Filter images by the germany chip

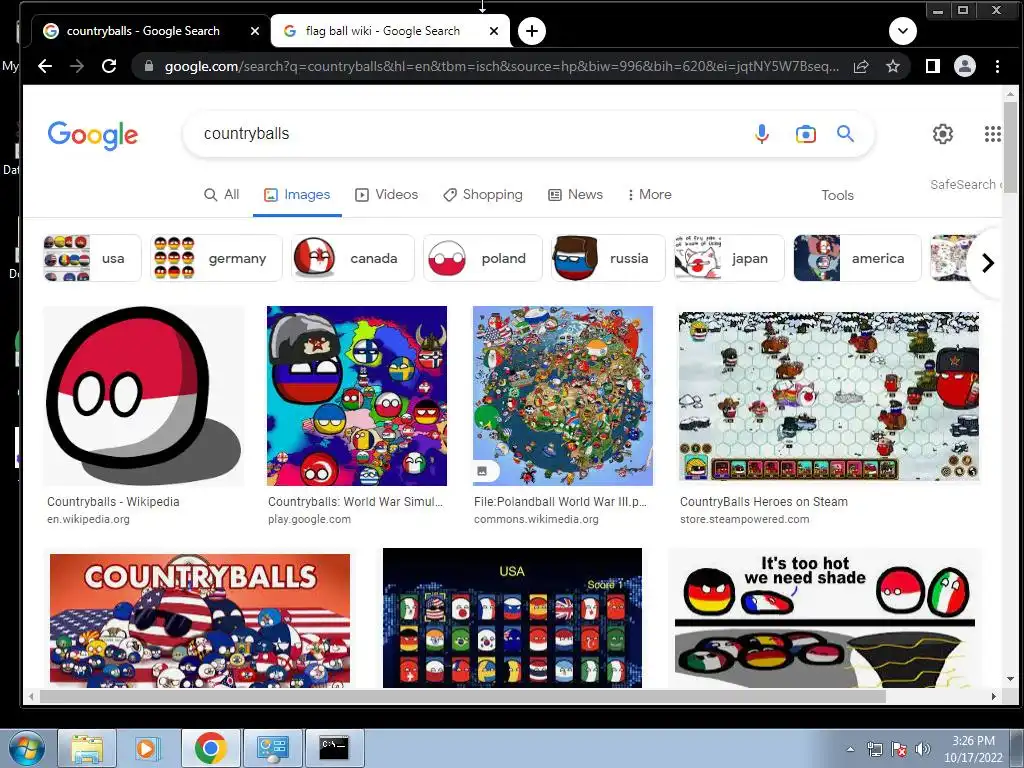216,258
